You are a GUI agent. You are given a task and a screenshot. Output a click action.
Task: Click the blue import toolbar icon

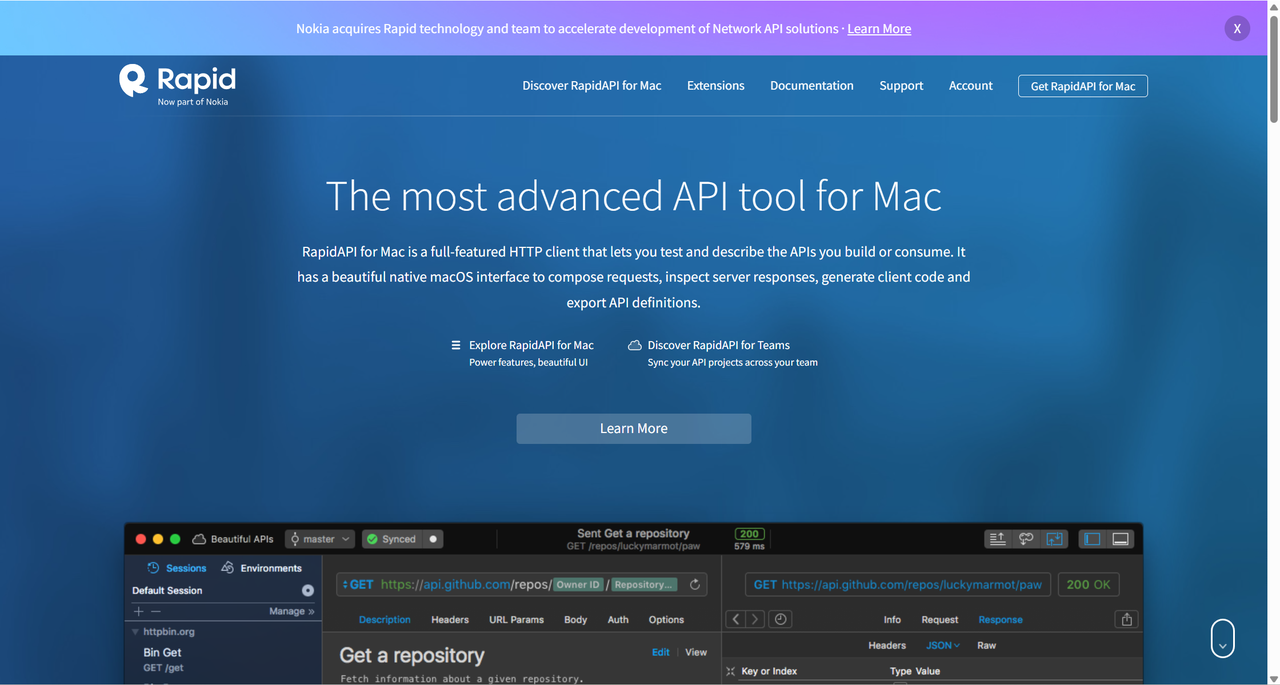(x=1055, y=539)
